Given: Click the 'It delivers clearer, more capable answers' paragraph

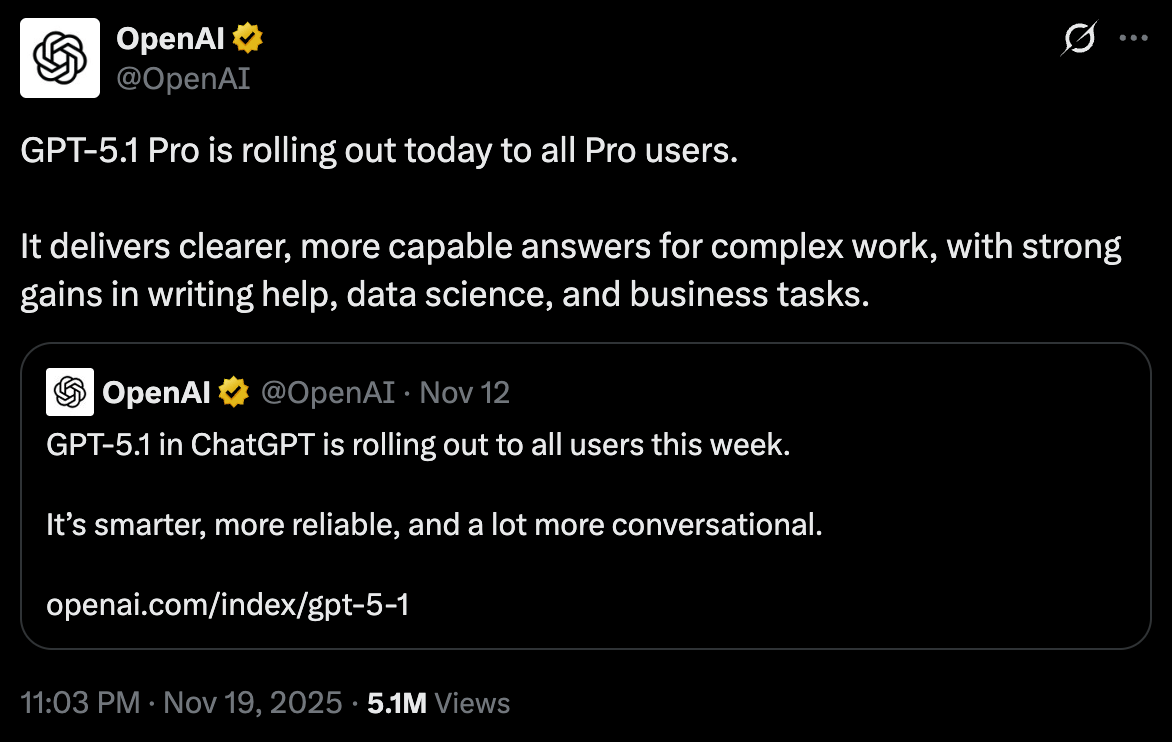Looking at the screenshot, I should [x=570, y=271].
